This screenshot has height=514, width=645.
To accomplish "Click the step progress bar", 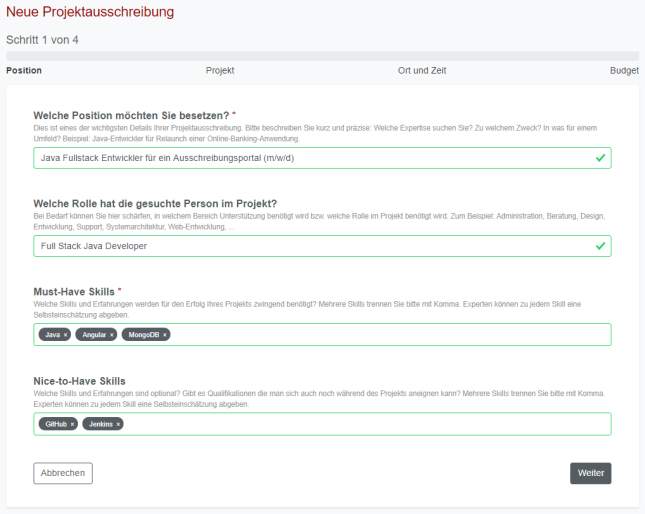I will 322,56.
